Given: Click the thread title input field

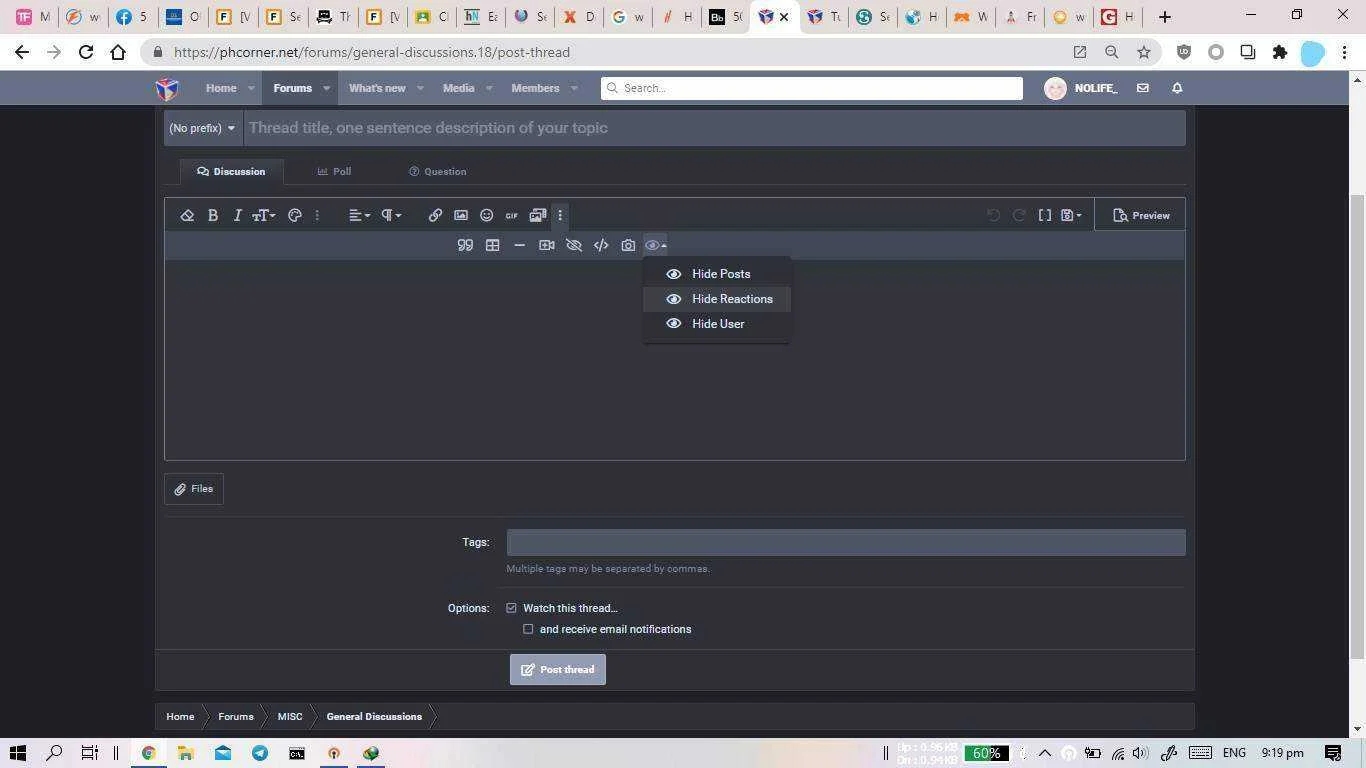Looking at the screenshot, I should tap(714, 128).
